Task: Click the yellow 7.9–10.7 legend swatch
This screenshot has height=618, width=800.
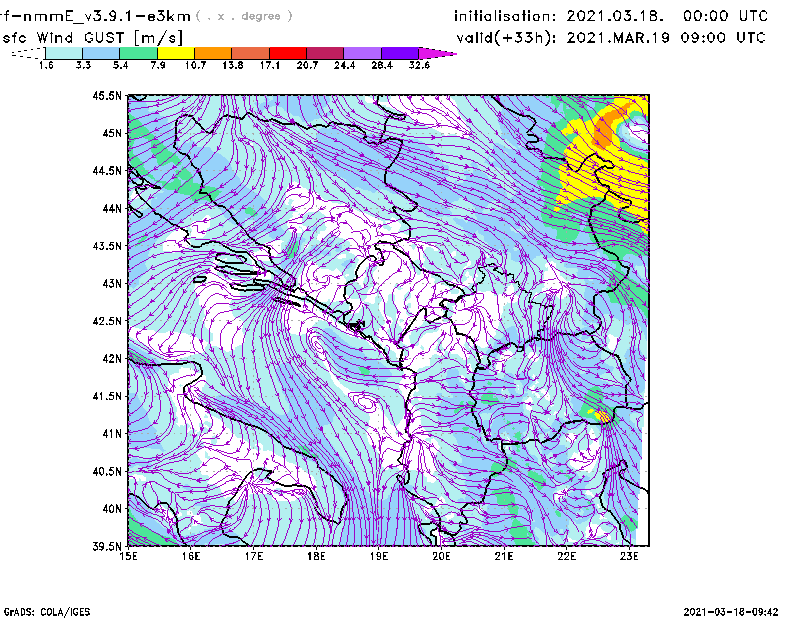Action: (x=176, y=53)
